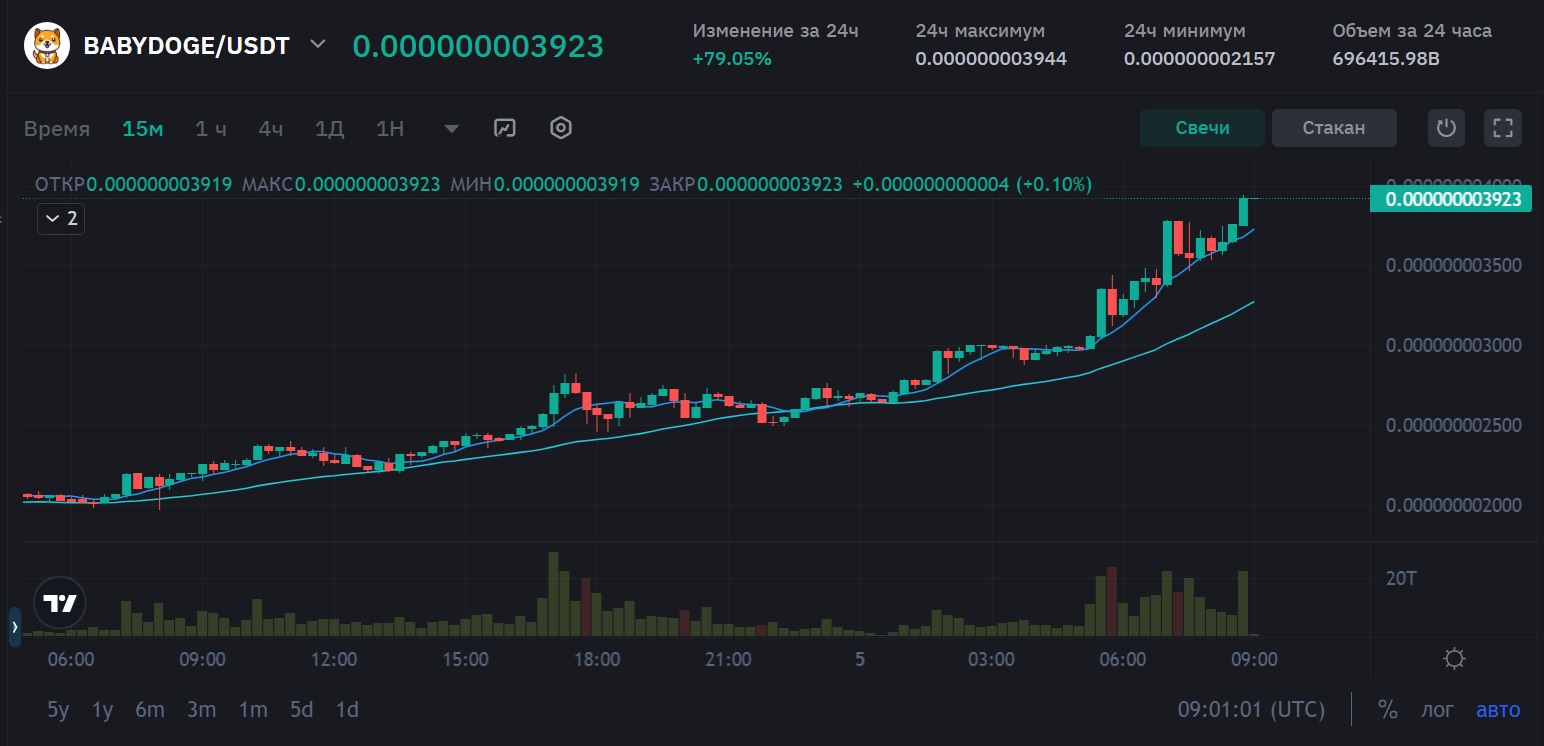
Task: Expand more timeframe options arrow
Action: (452, 129)
